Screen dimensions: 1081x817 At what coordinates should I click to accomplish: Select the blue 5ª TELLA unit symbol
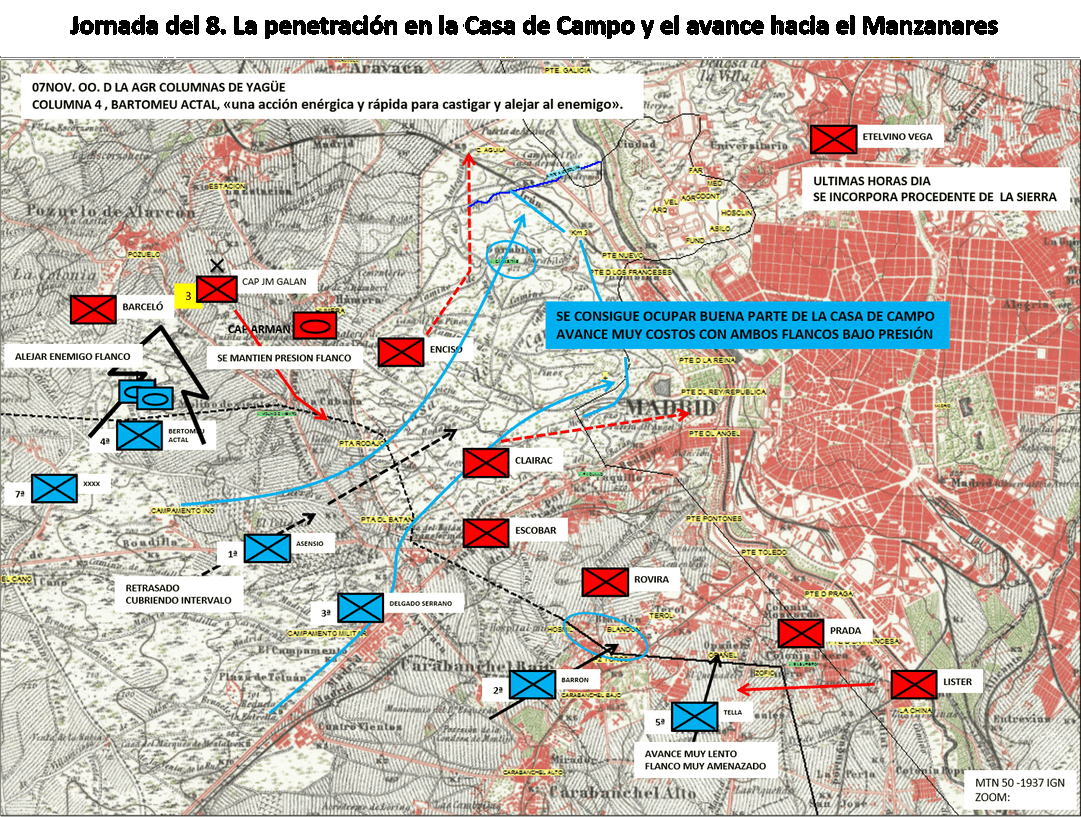[694, 717]
